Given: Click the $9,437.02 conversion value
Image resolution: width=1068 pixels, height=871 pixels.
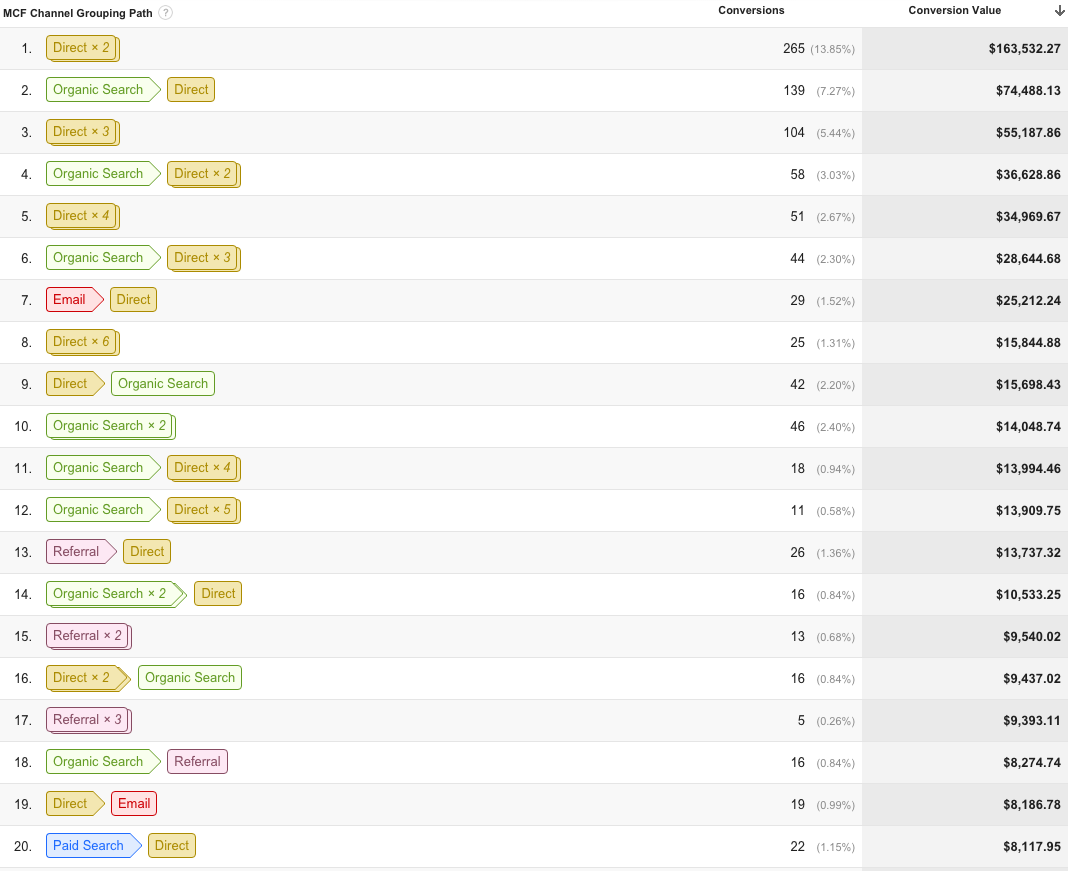Looking at the screenshot, I should pos(1031,678).
